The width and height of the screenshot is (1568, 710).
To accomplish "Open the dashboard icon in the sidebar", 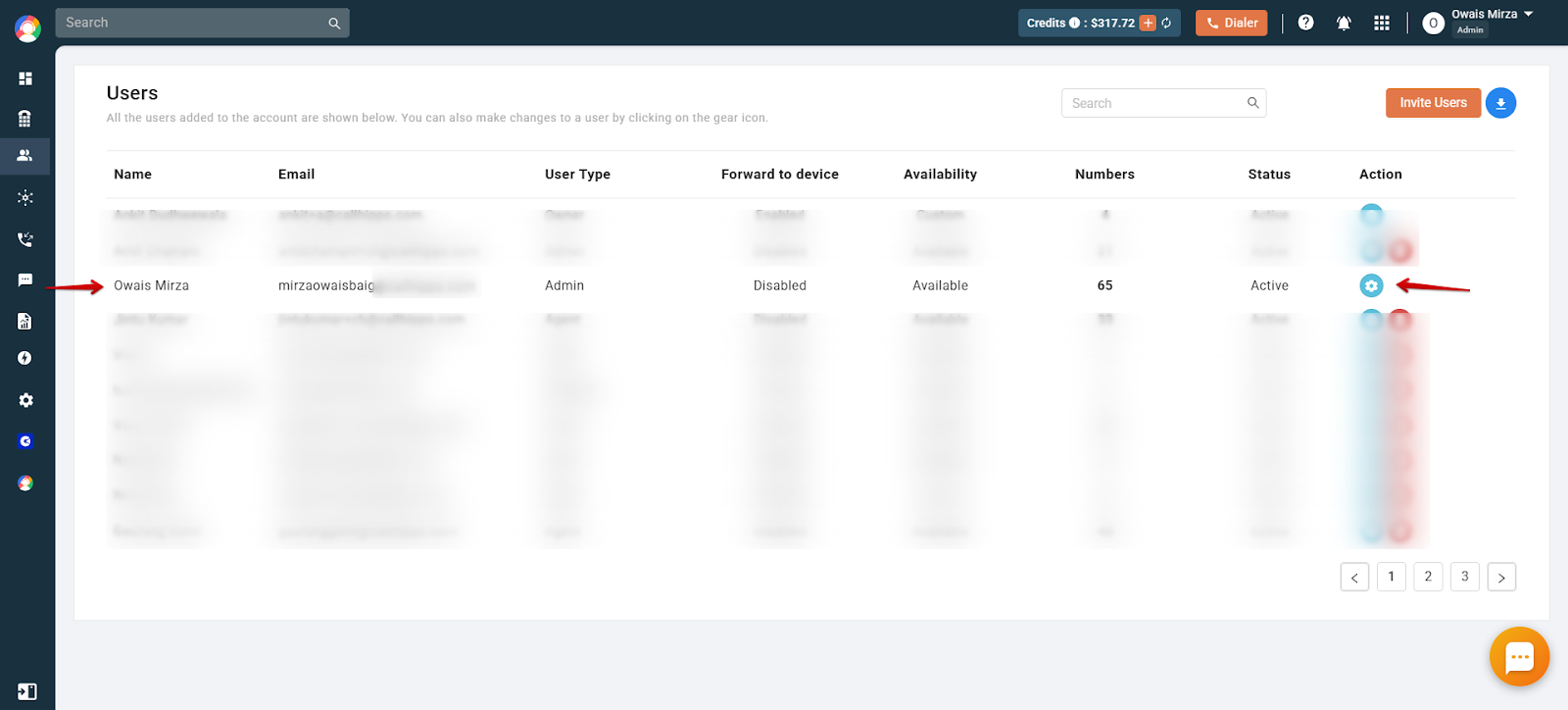I will (x=25, y=78).
